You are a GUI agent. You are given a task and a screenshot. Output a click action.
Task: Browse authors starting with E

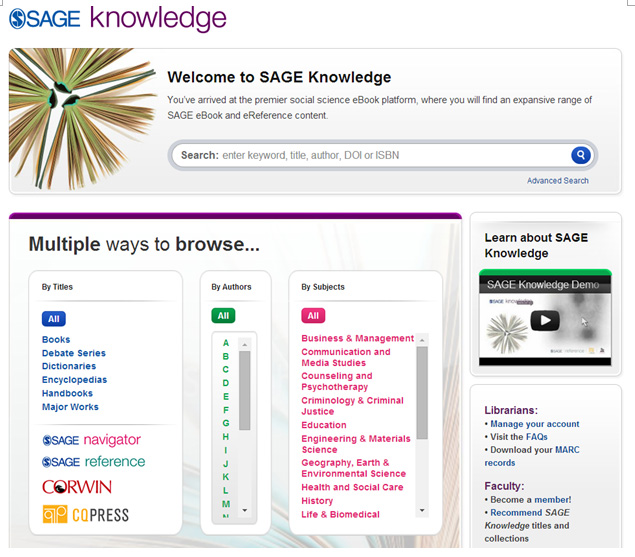[226, 396]
